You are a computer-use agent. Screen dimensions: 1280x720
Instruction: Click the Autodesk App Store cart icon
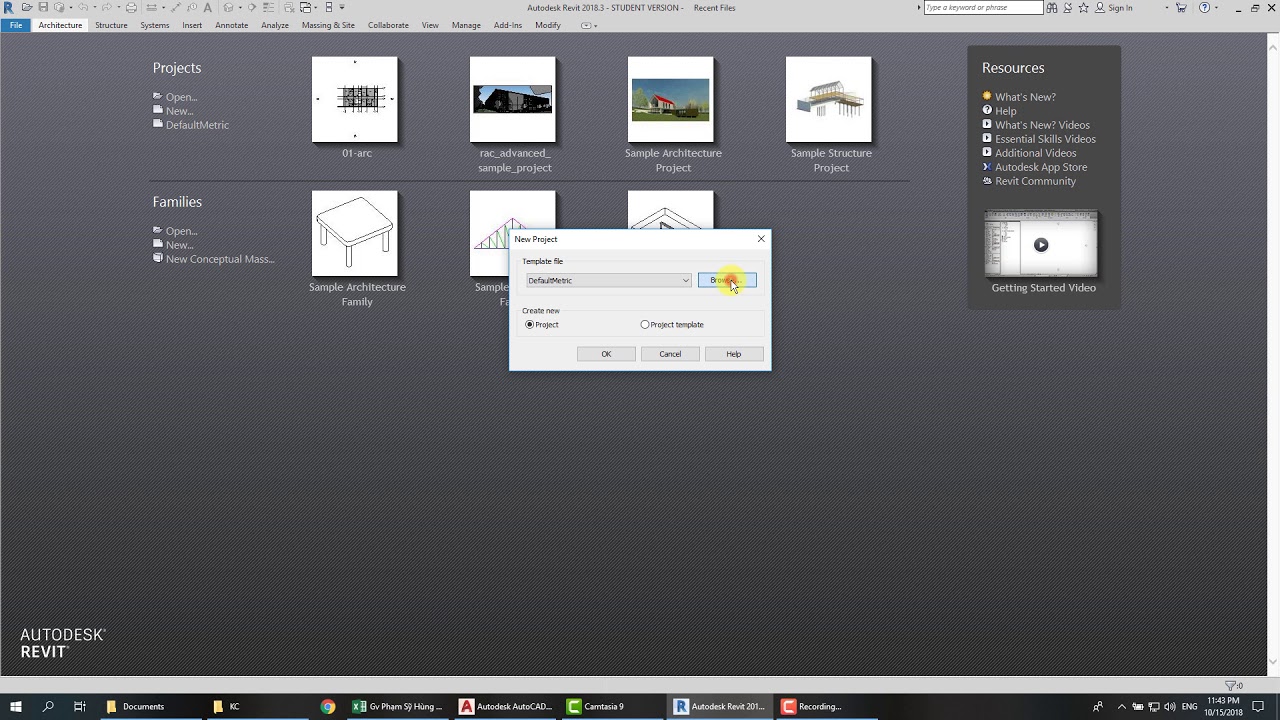pos(1181,8)
